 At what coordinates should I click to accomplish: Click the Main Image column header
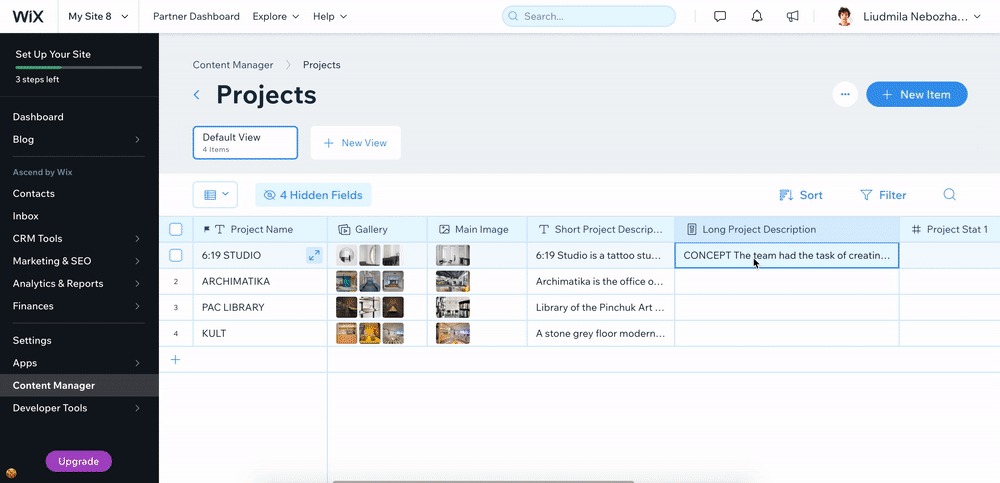477,230
